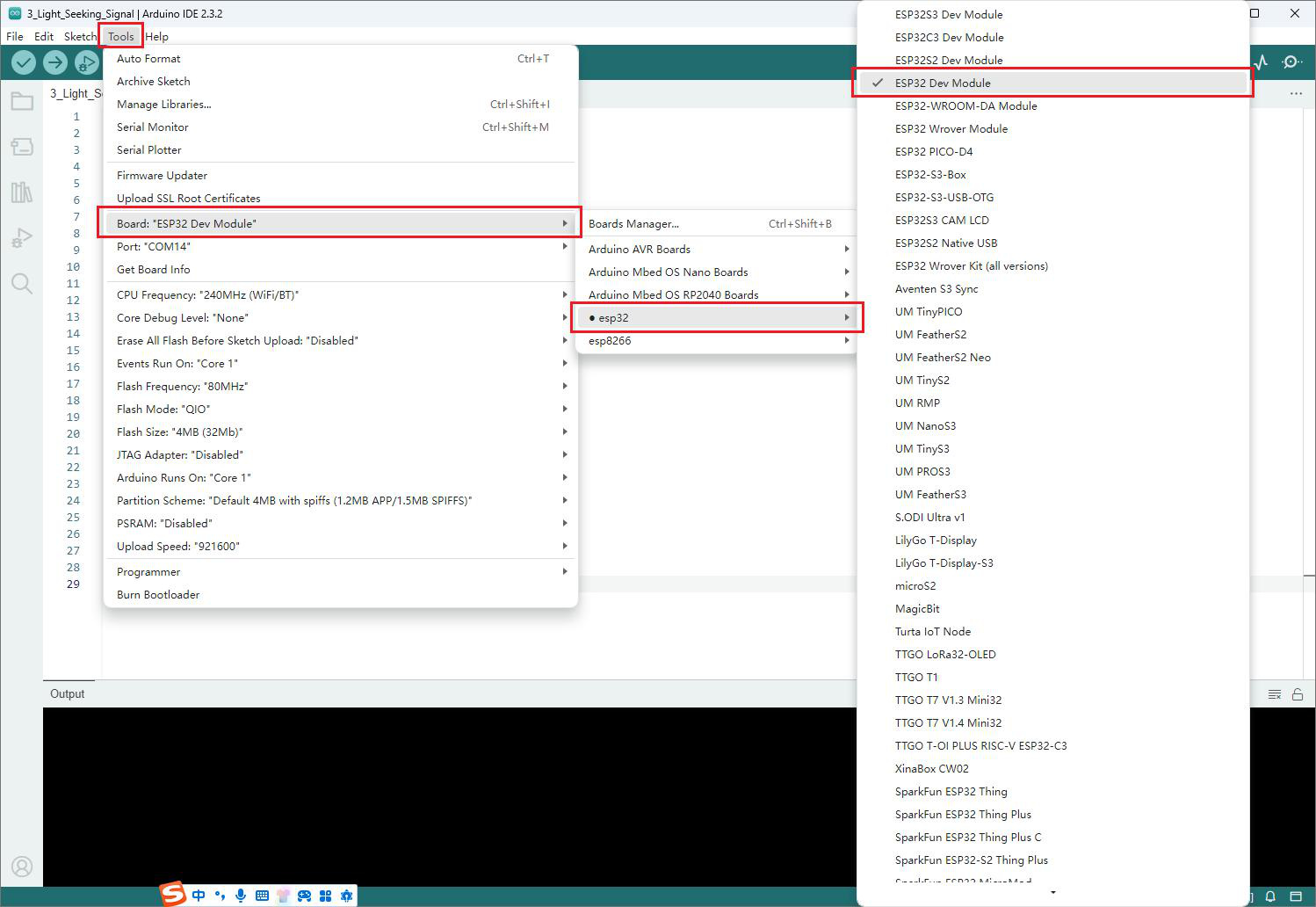Viewport: 1316px width, 907px height.
Task: Open the File menu
Action: [15, 36]
